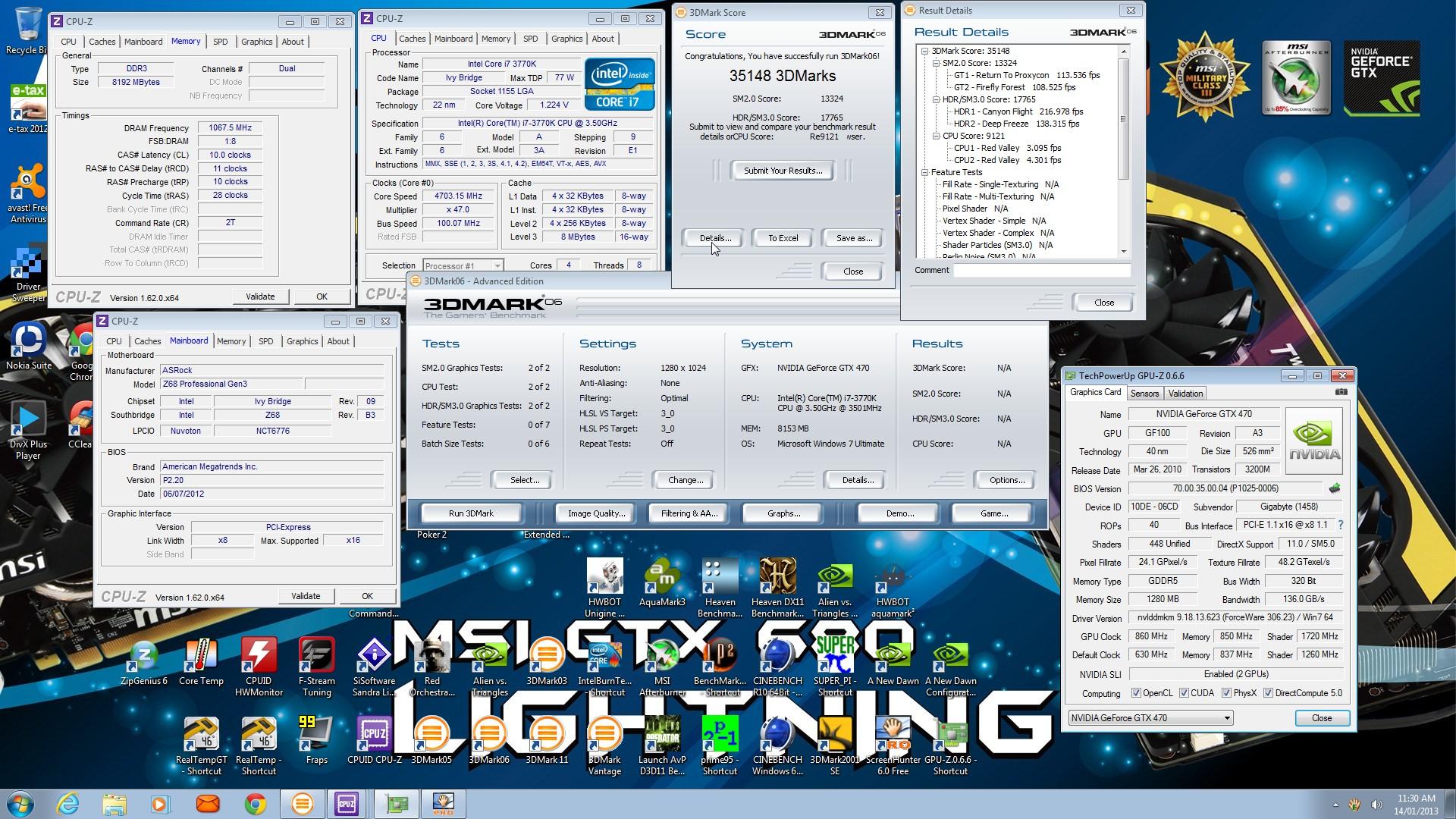Open the HWBOT Unigine desktop shortcut

pos(604,588)
